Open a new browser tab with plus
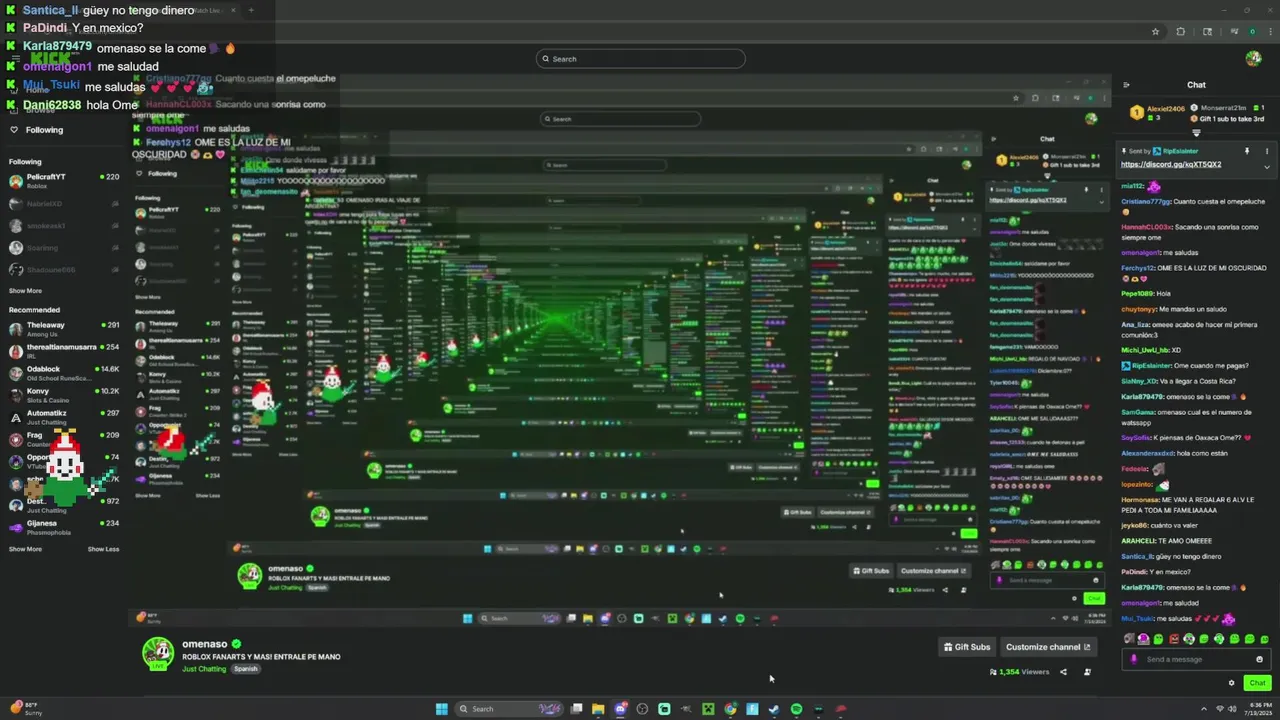Screen dimensions: 1280x720 (x=251, y=10)
